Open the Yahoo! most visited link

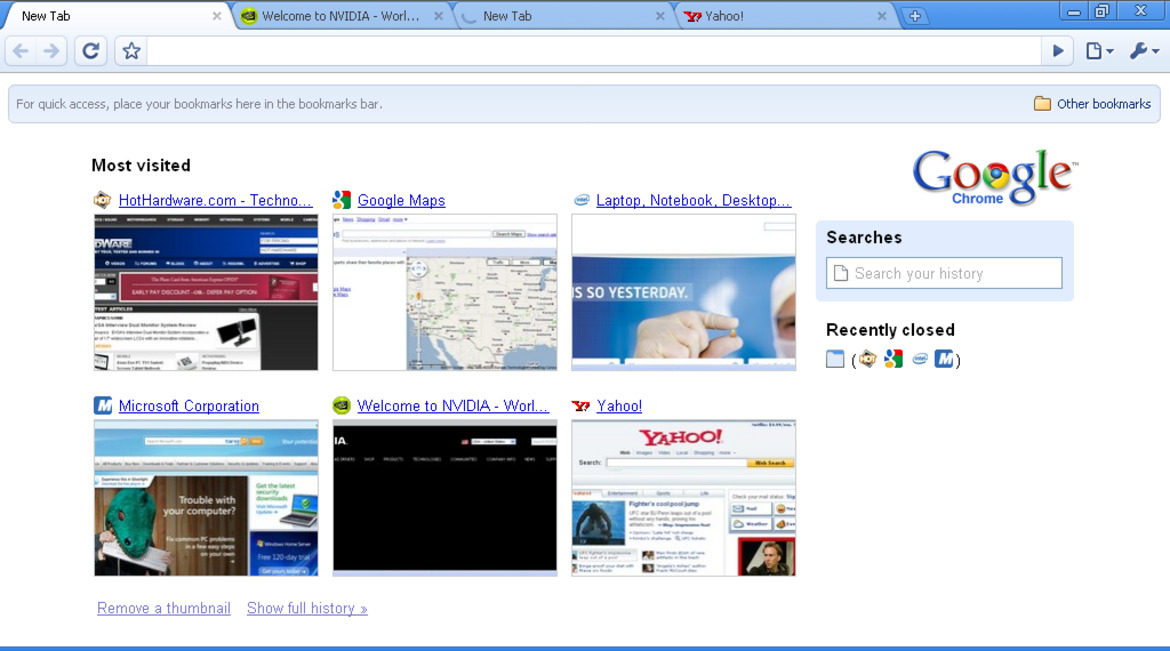(619, 405)
